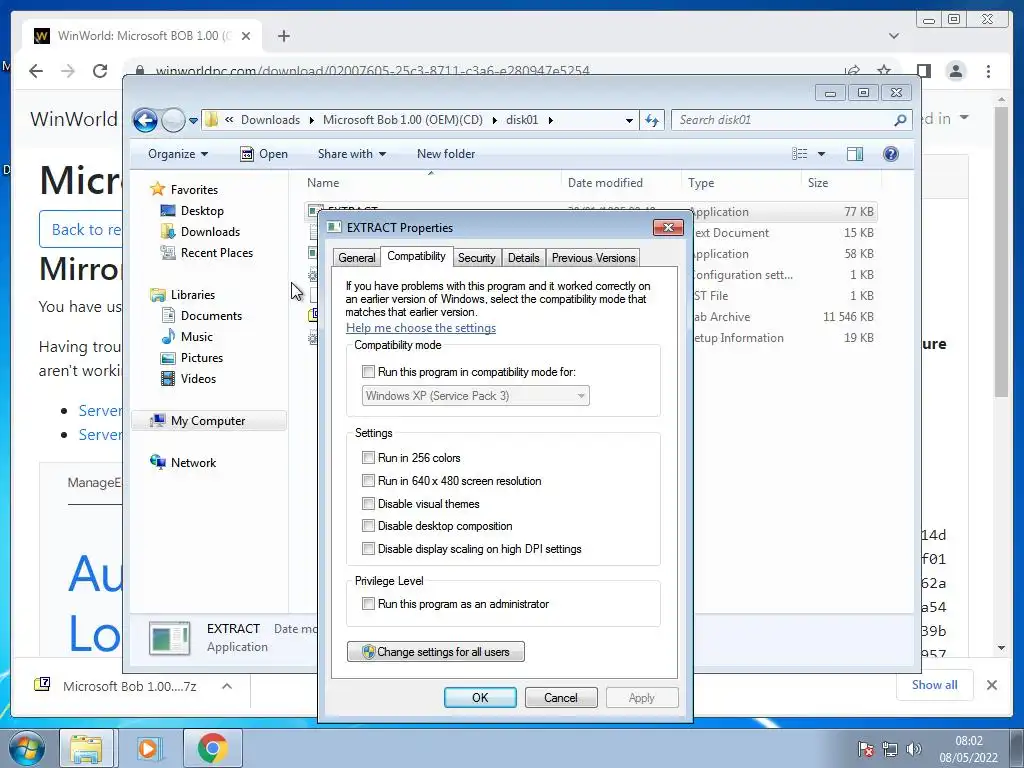Image resolution: width=1024 pixels, height=768 pixels.
Task: Click Cancel in EXTRACT Properties
Action: [561, 697]
